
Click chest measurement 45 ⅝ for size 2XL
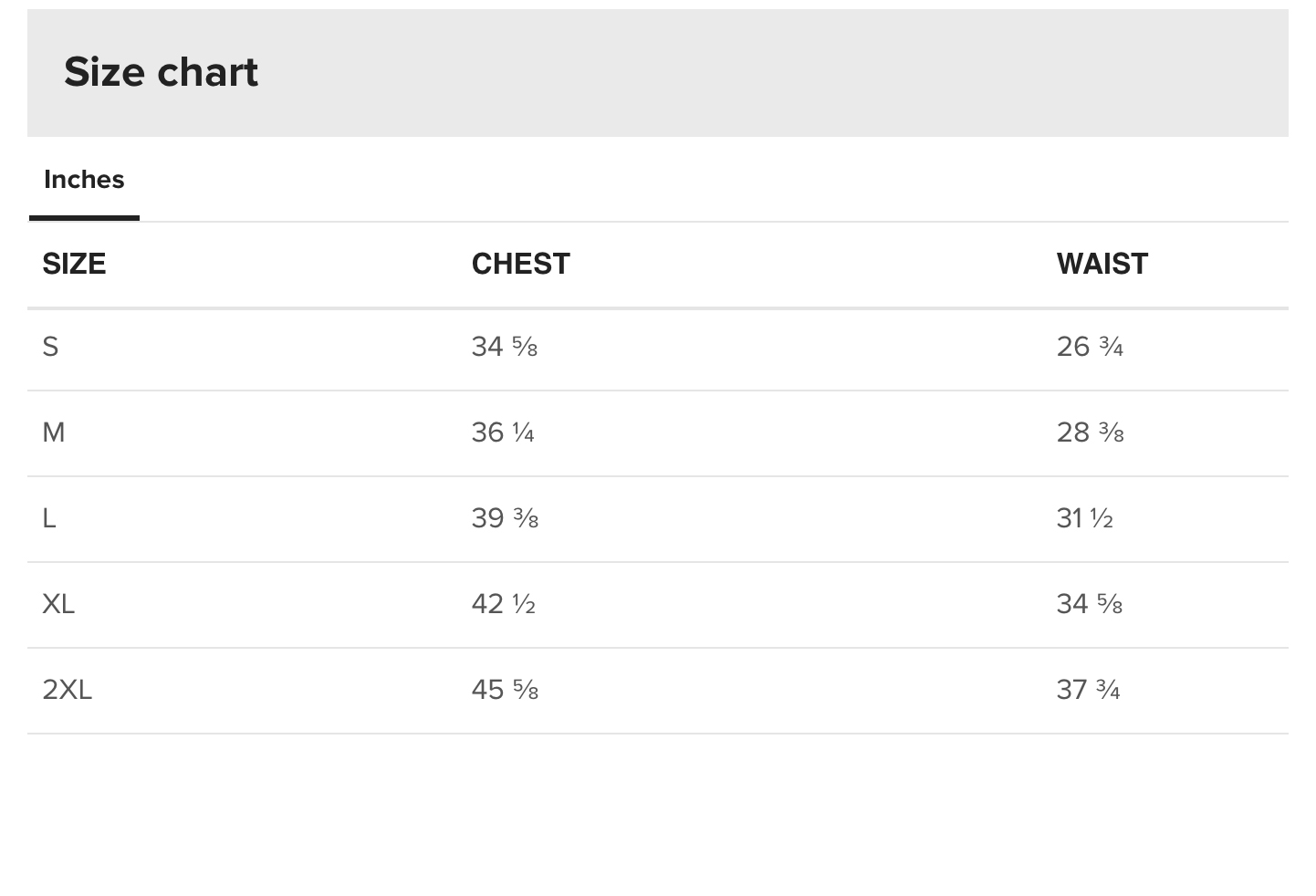tap(505, 690)
